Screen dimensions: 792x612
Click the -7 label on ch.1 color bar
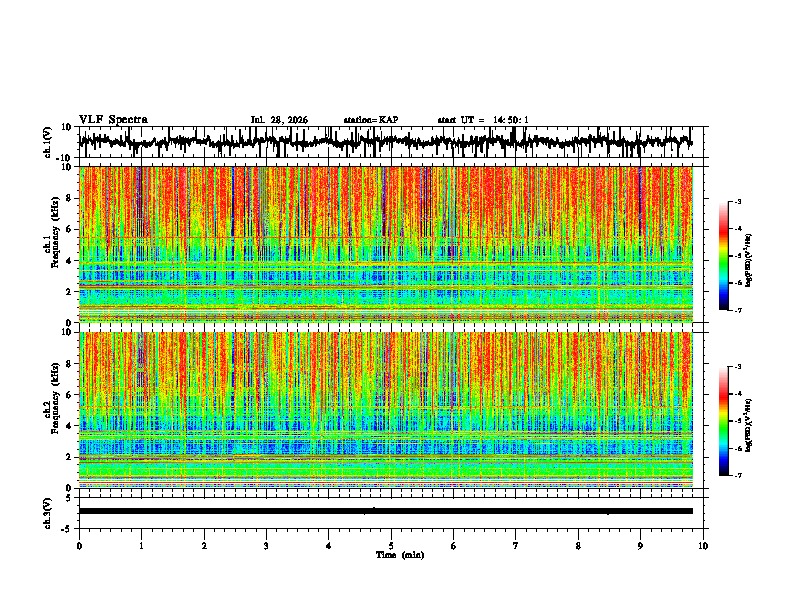coord(737,310)
